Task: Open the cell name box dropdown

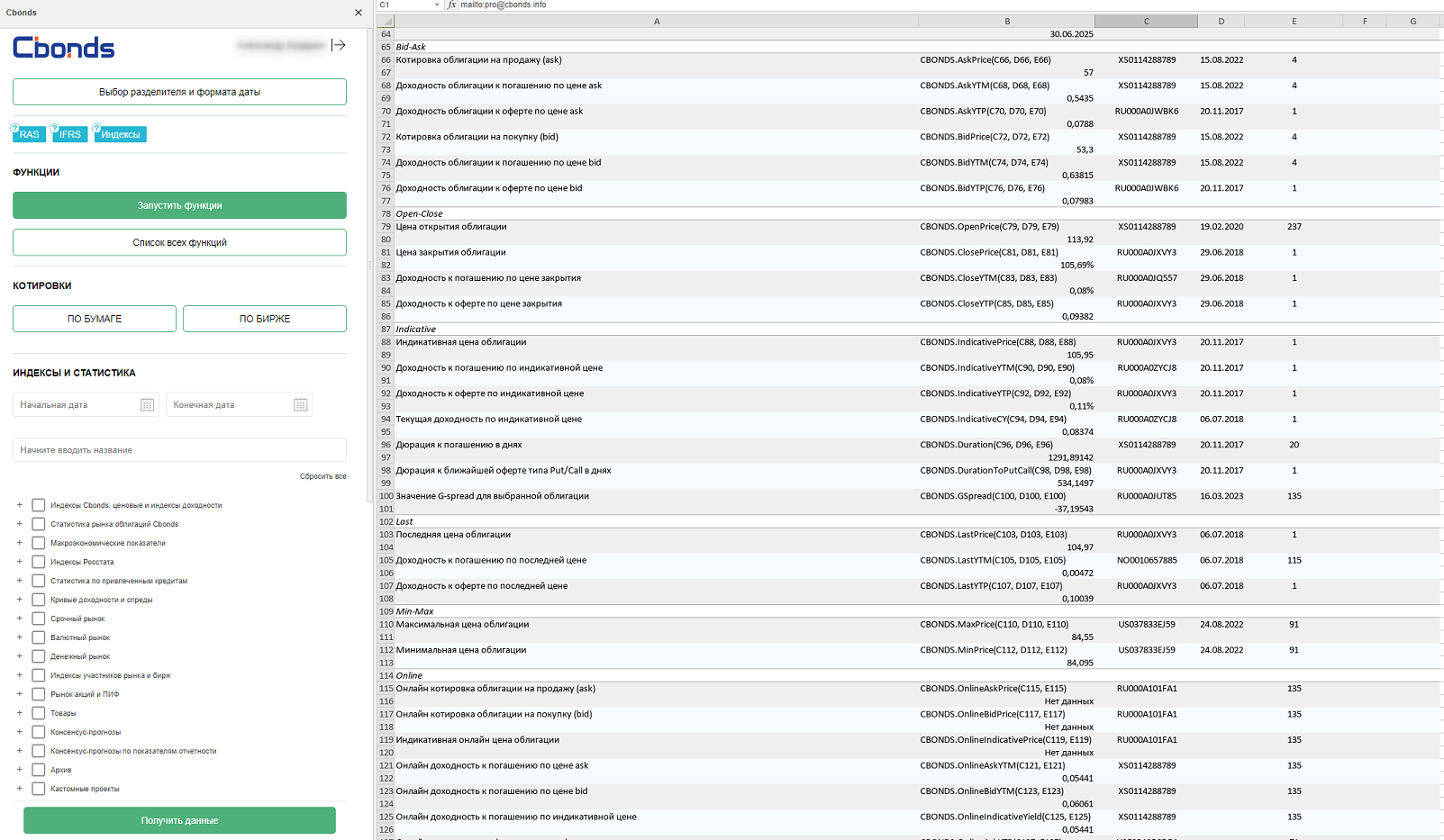Action: click(x=437, y=5)
